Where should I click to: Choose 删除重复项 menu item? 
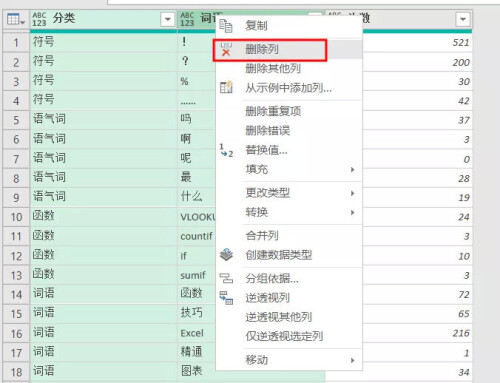[x=273, y=111]
